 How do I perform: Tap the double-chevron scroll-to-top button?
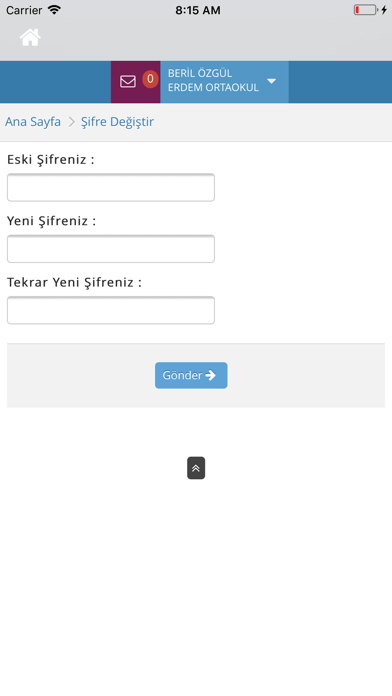click(x=196, y=468)
